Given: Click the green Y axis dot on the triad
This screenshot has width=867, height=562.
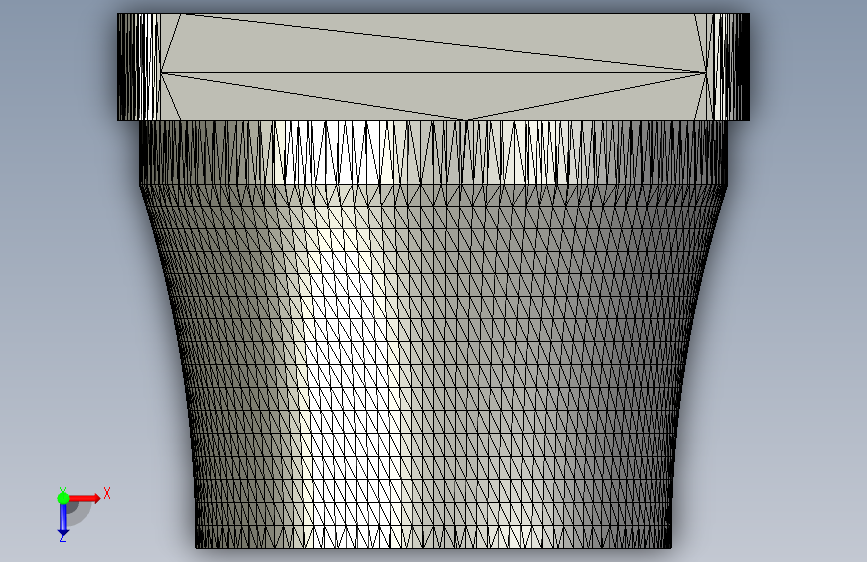Looking at the screenshot, I should (63, 498).
